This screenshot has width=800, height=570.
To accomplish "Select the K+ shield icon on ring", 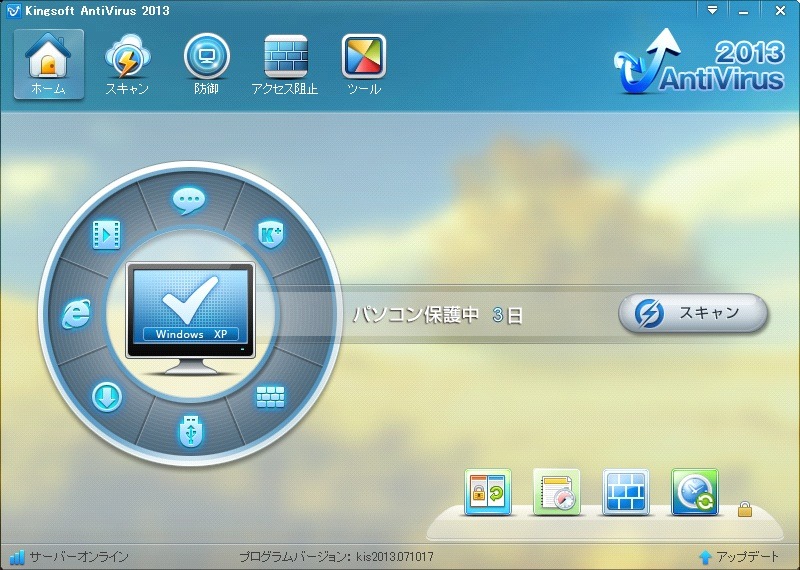I will pos(271,235).
